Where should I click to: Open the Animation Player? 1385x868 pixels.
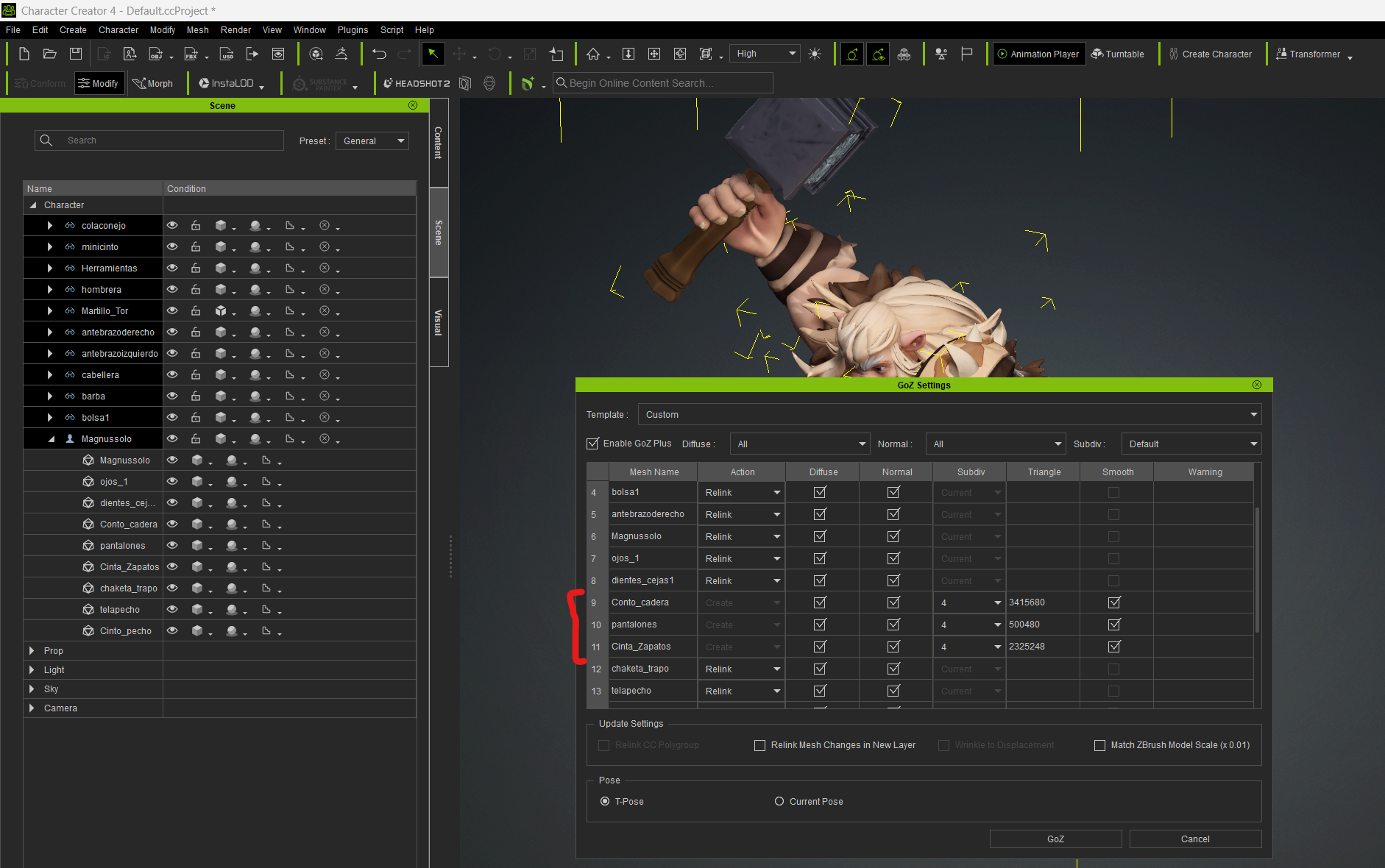tap(1039, 54)
